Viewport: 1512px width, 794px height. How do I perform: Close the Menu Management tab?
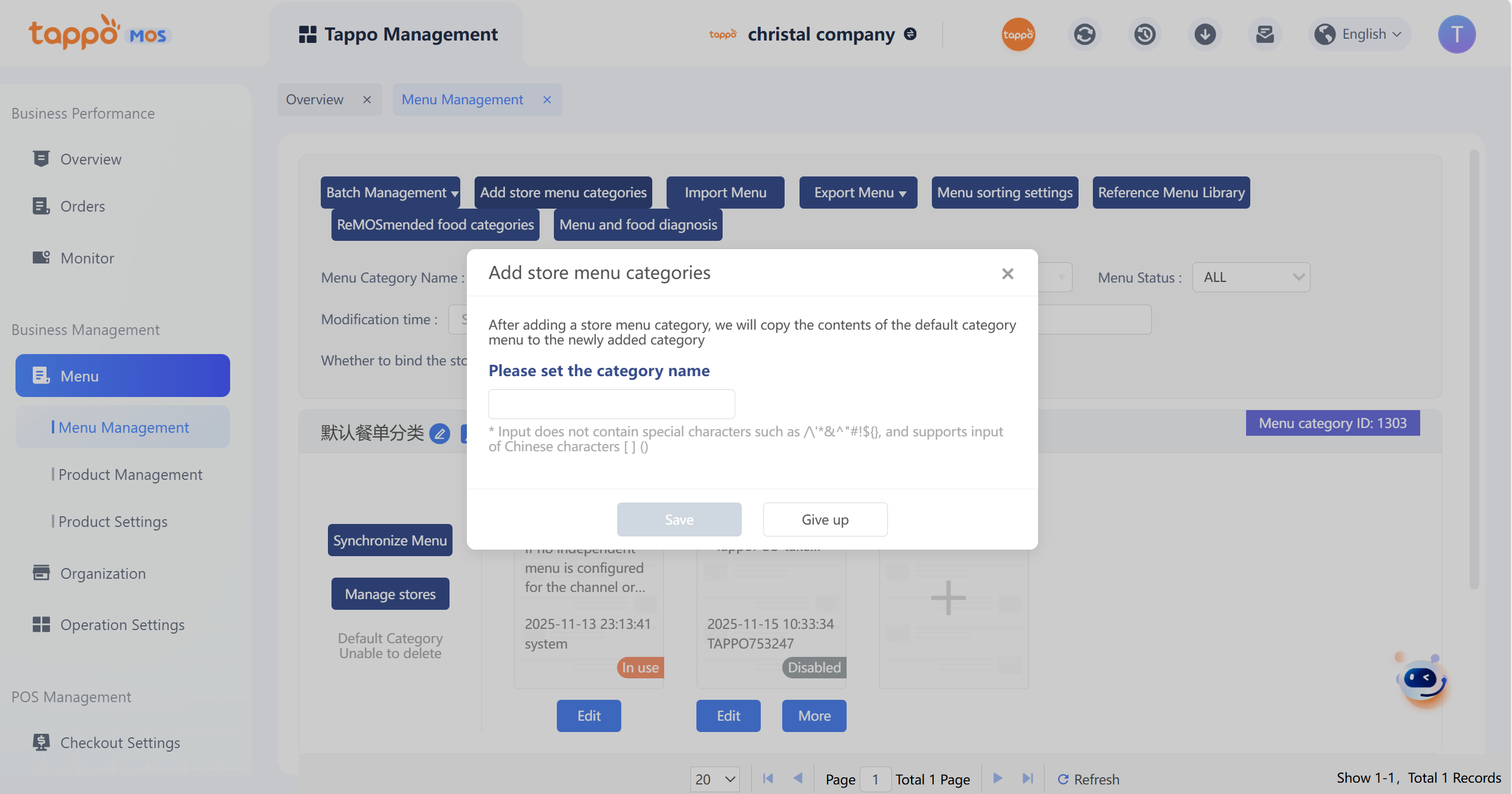(x=547, y=100)
